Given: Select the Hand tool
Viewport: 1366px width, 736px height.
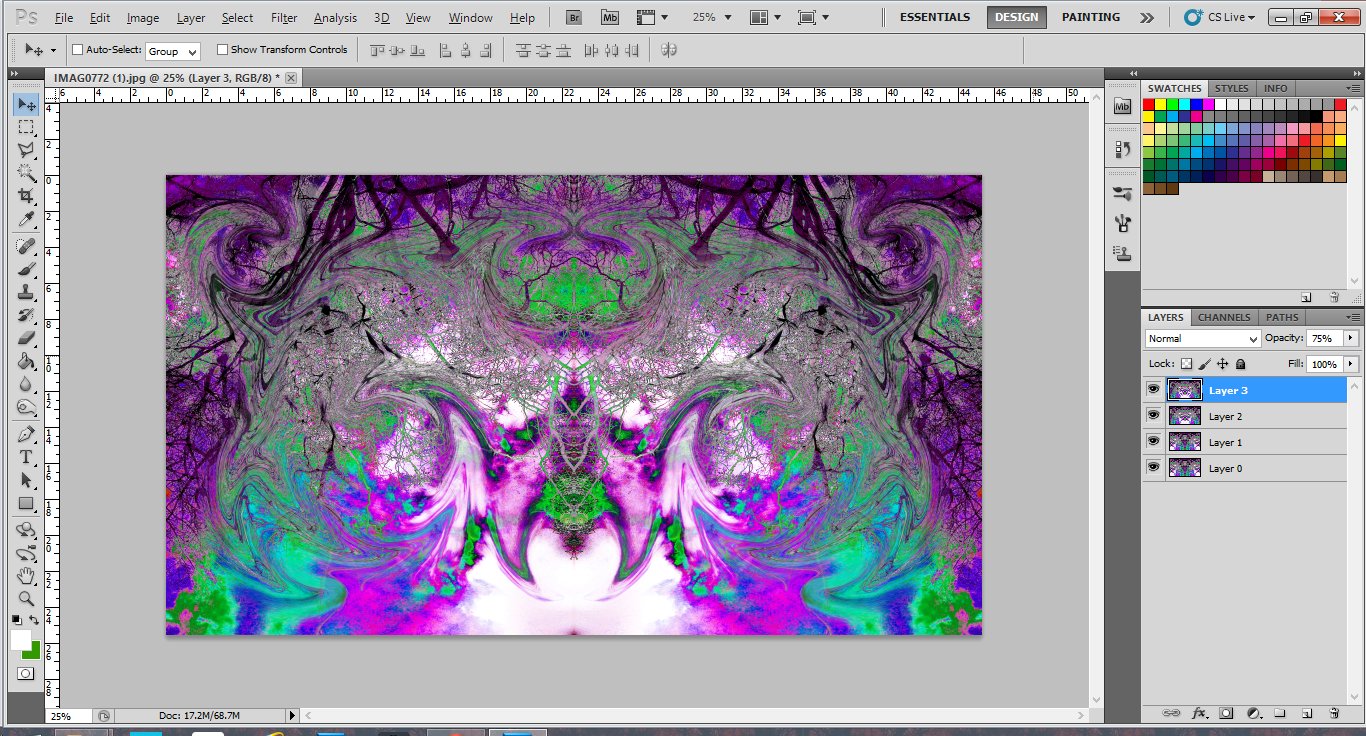Looking at the screenshot, I should click(x=26, y=576).
